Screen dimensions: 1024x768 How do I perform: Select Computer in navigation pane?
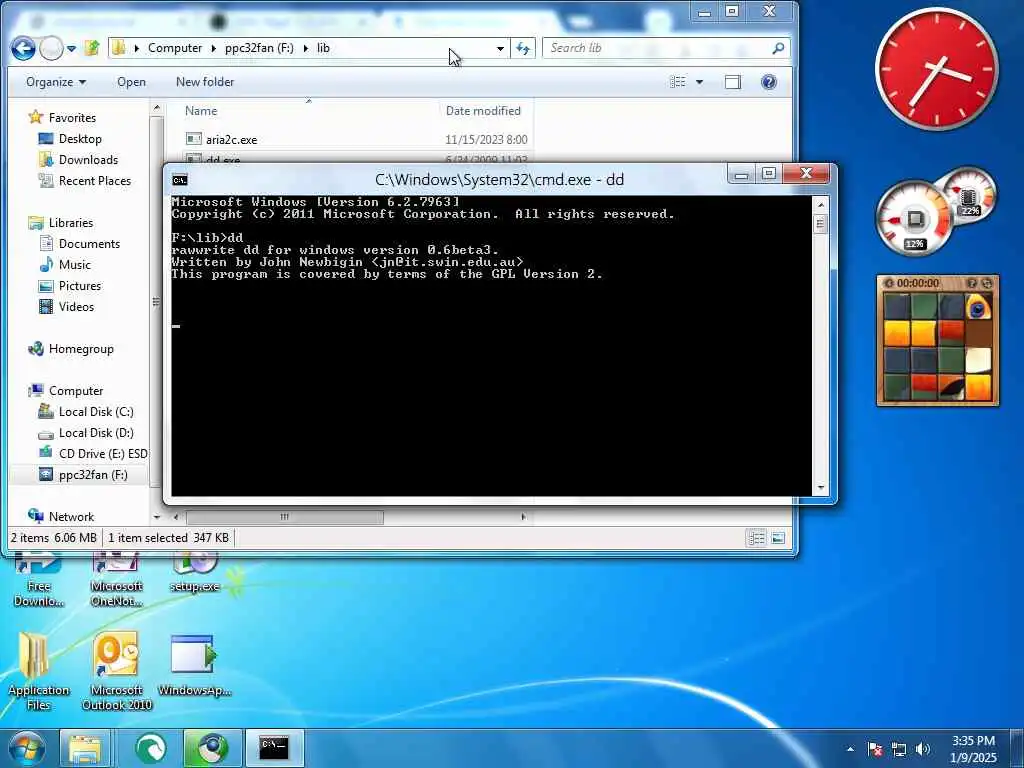tap(76, 391)
